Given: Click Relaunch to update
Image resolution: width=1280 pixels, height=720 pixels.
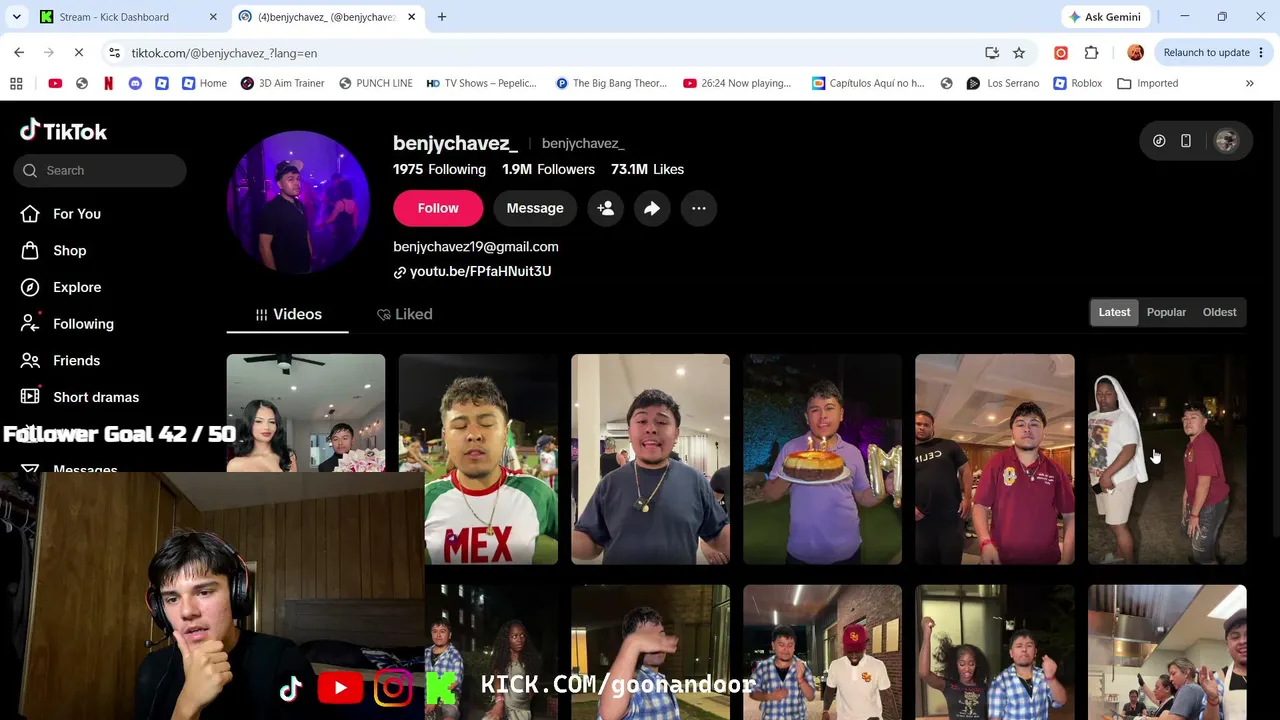Looking at the screenshot, I should [1206, 53].
